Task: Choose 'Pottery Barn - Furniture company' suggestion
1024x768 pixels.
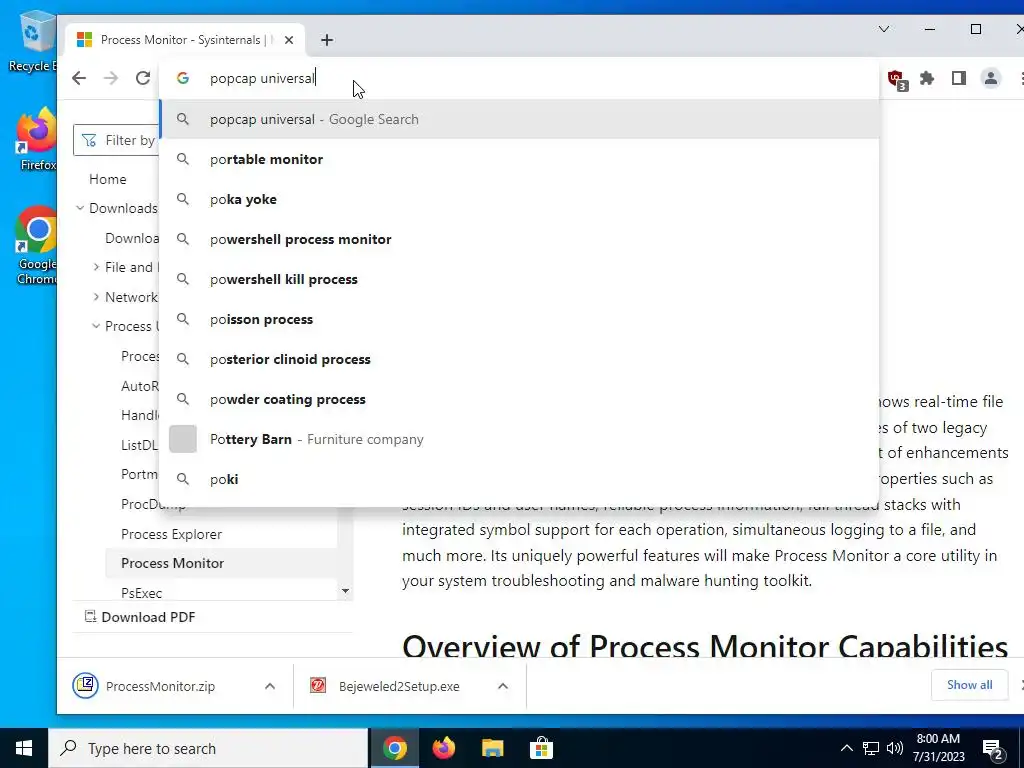Action: [x=519, y=439]
